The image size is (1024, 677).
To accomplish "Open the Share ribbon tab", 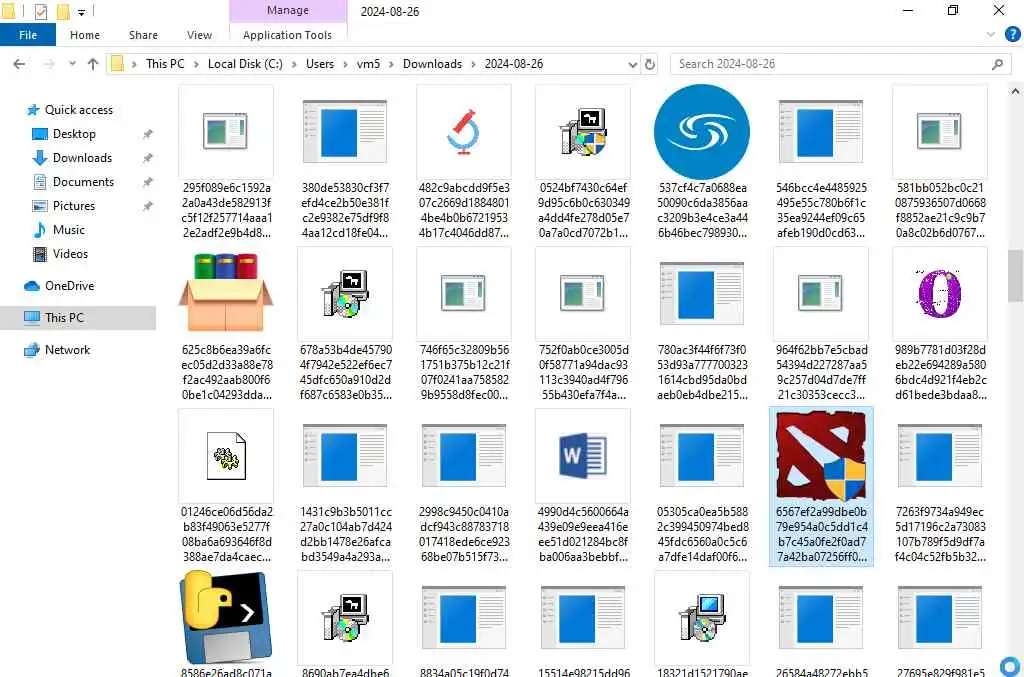I will tap(143, 35).
